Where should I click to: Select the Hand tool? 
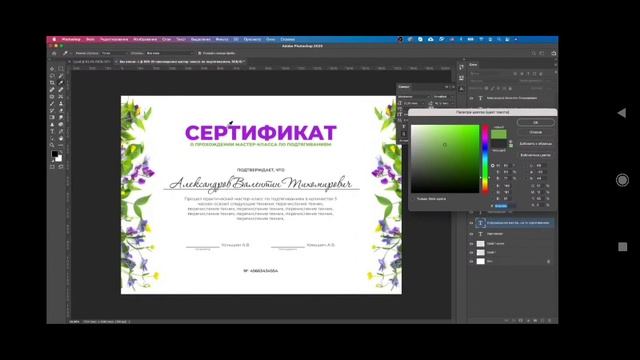click(61, 138)
